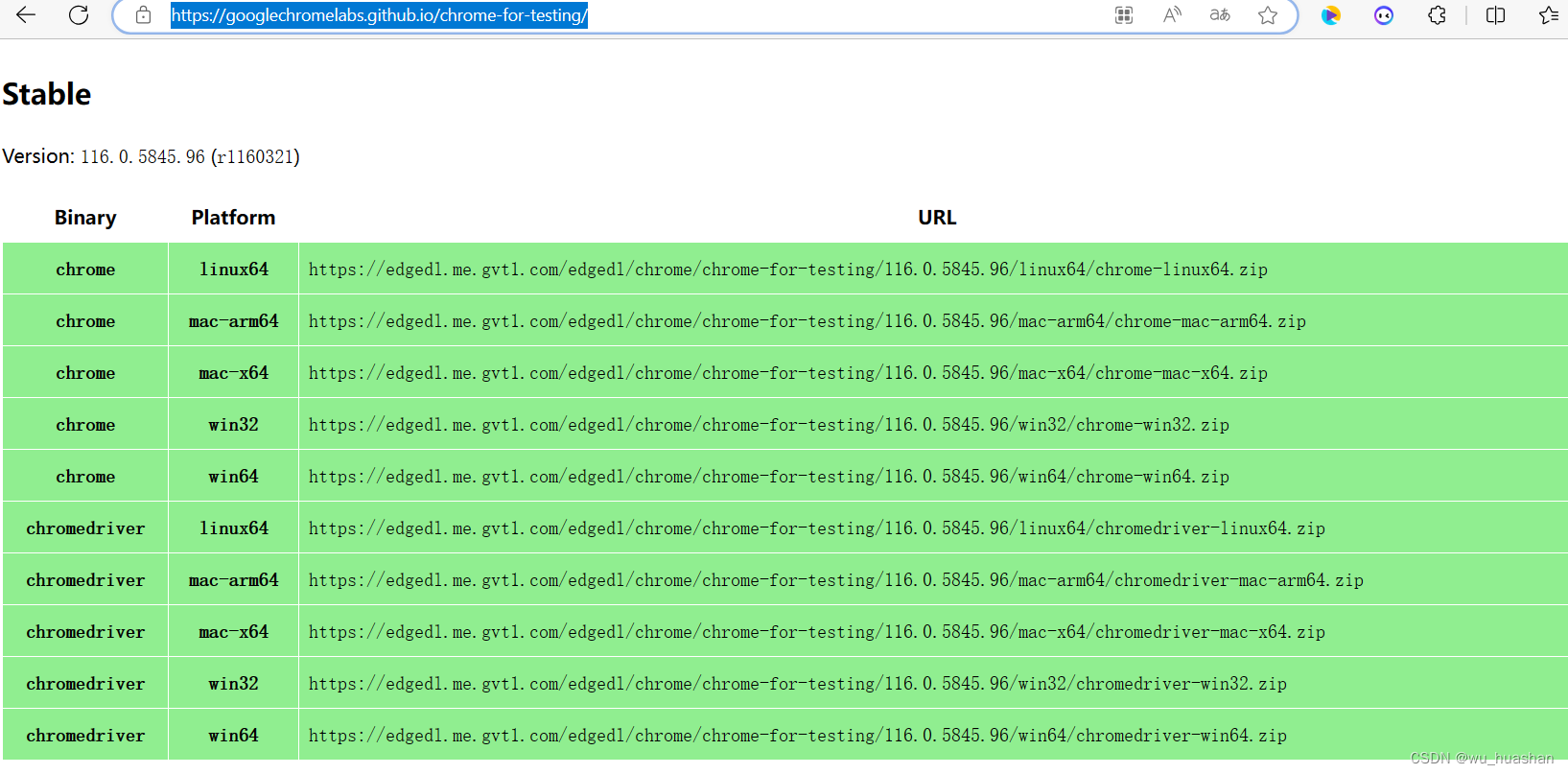Select the chromedriver win32 download URL
The height and width of the screenshot is (774, 1568).
point(798,684)
